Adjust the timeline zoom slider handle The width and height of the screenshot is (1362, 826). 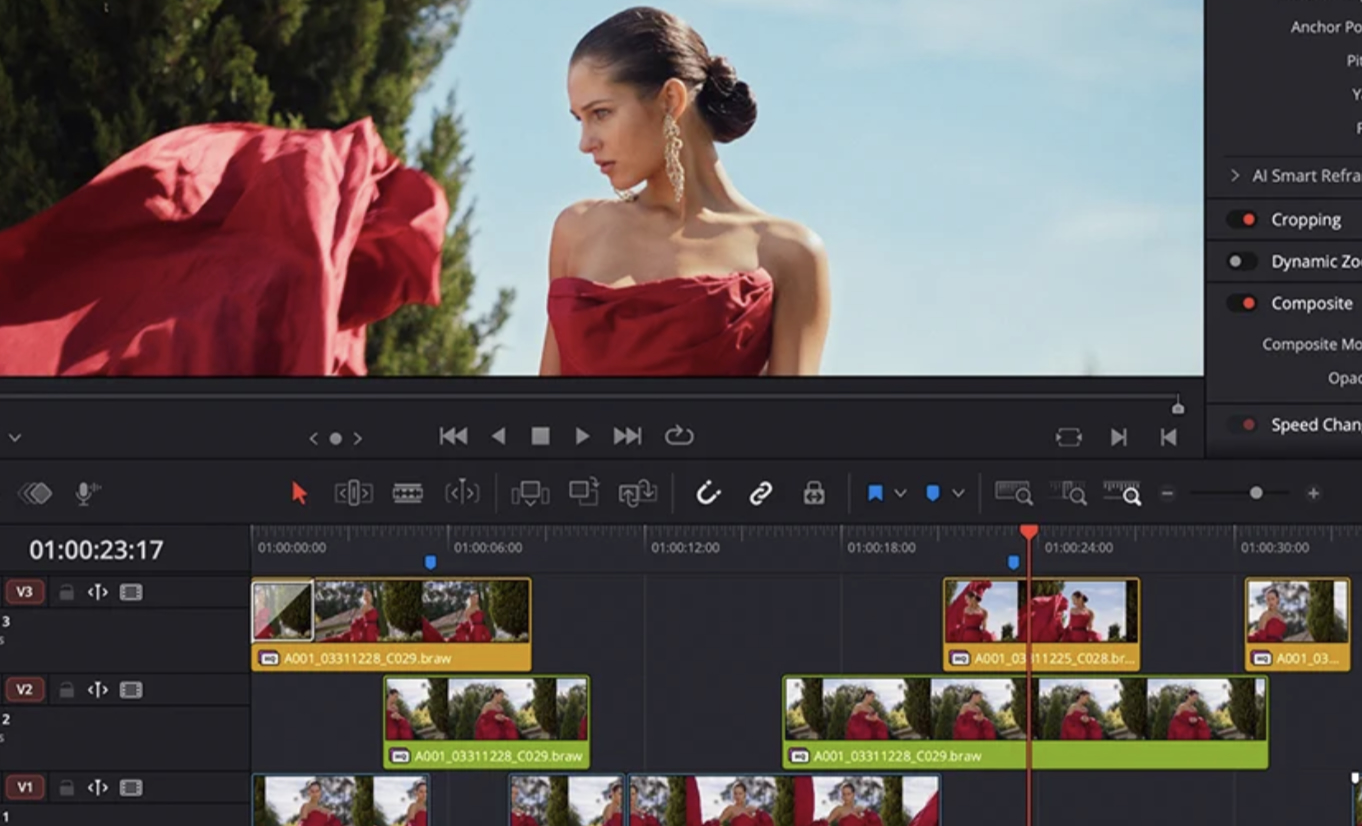(1256, 493)
